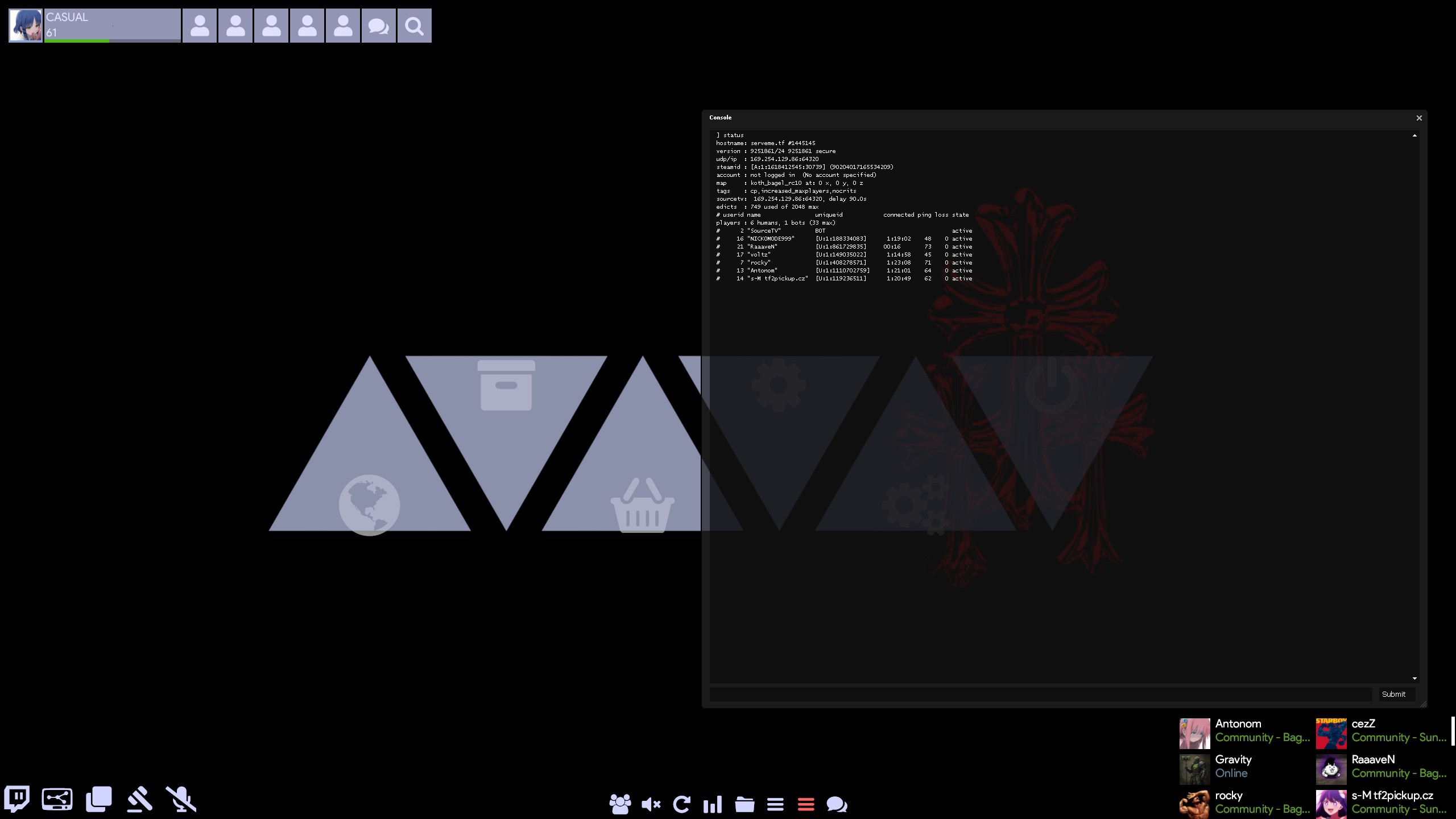Open the group of people icon
The image size is (1456, 819).
[620, 804]
